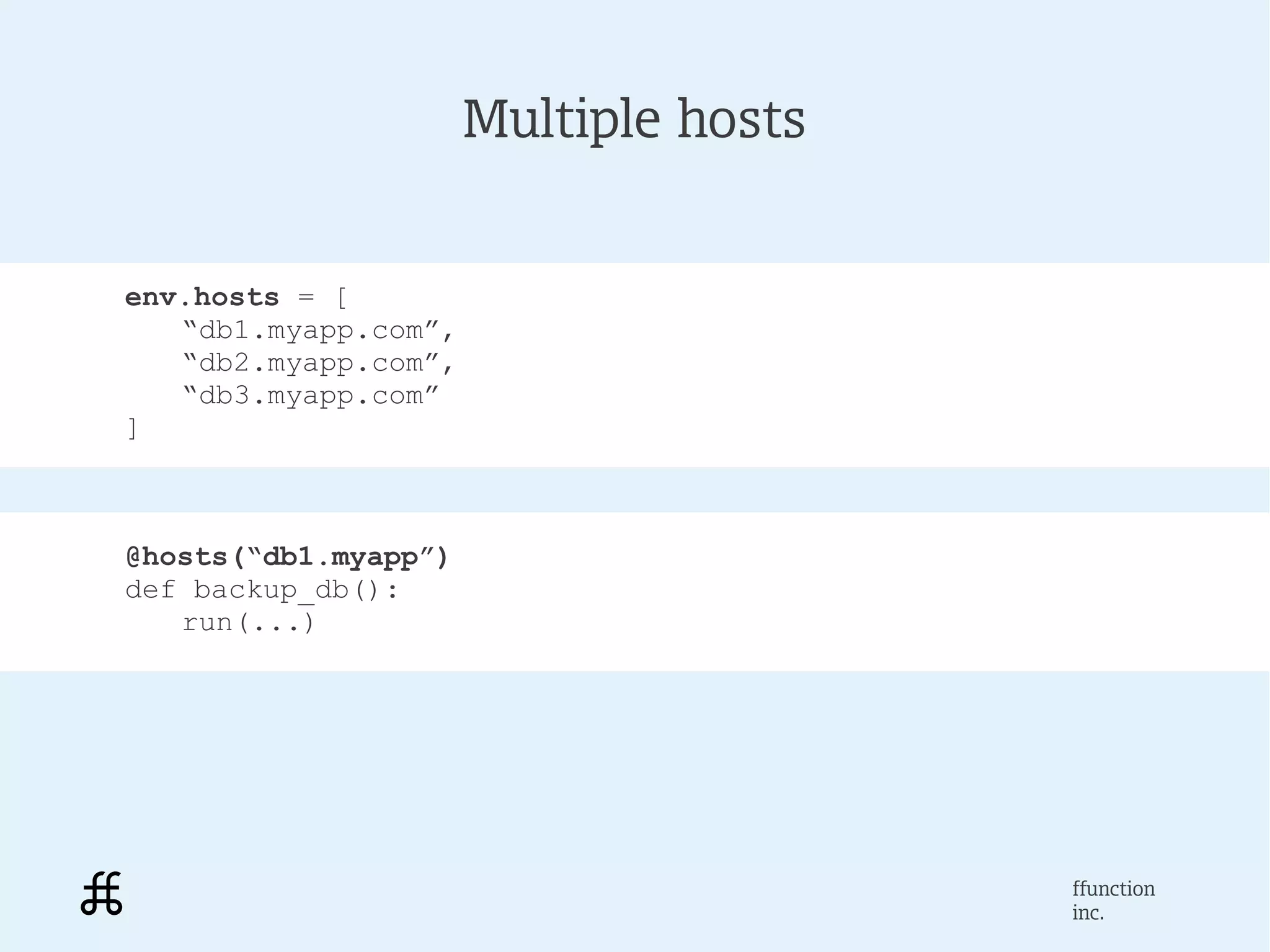Click the bold @hosts decorator line
This screenshot has height=952, width=1270.
click(x=286, y=557)
